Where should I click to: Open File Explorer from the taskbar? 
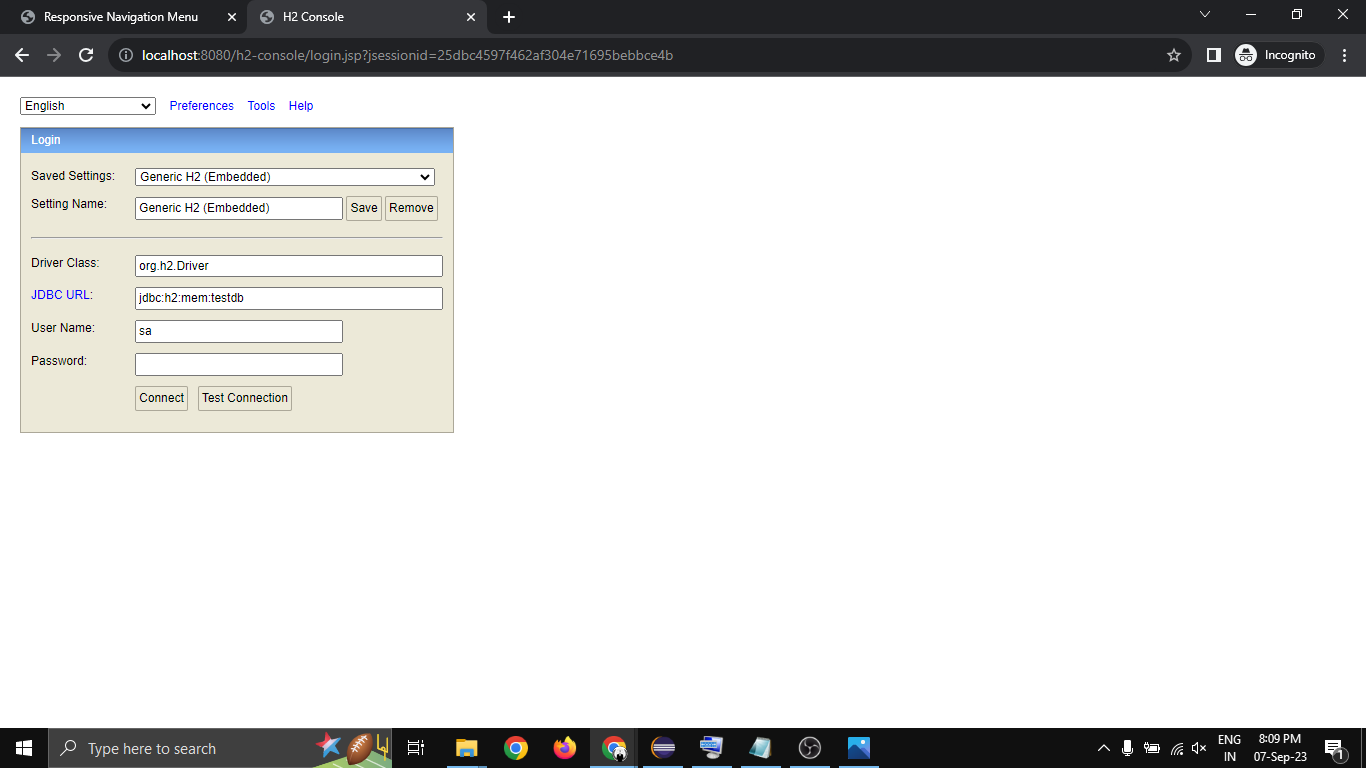coord(466,748)
